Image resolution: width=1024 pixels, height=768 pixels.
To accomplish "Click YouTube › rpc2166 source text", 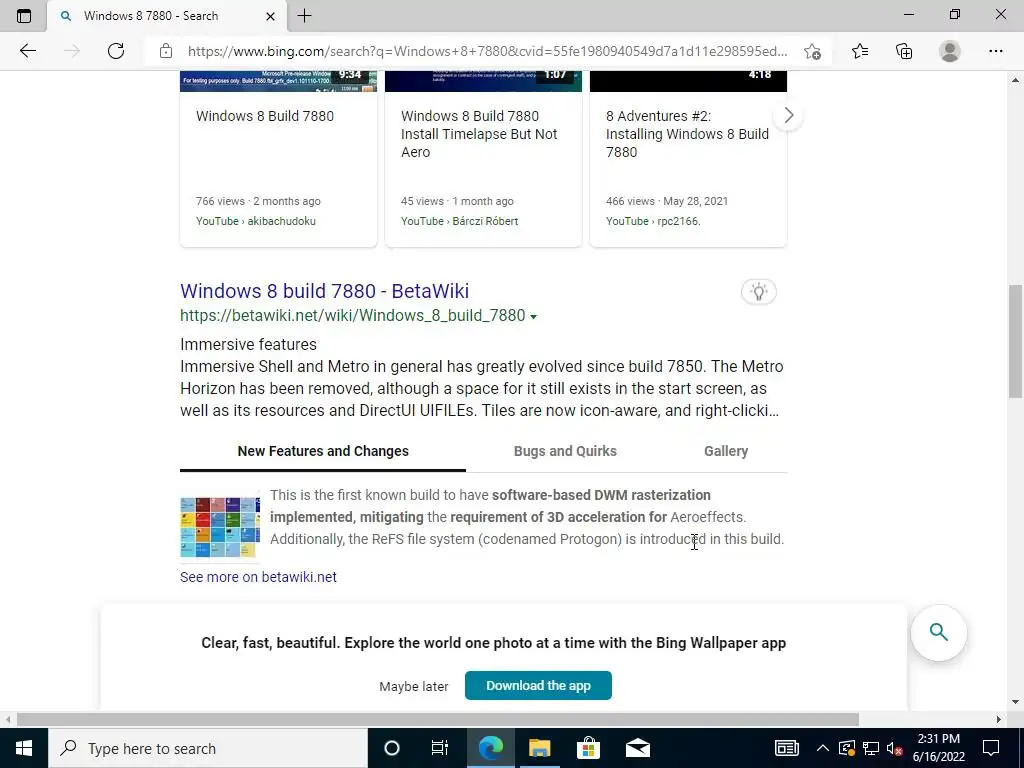I will coord(653,221).
